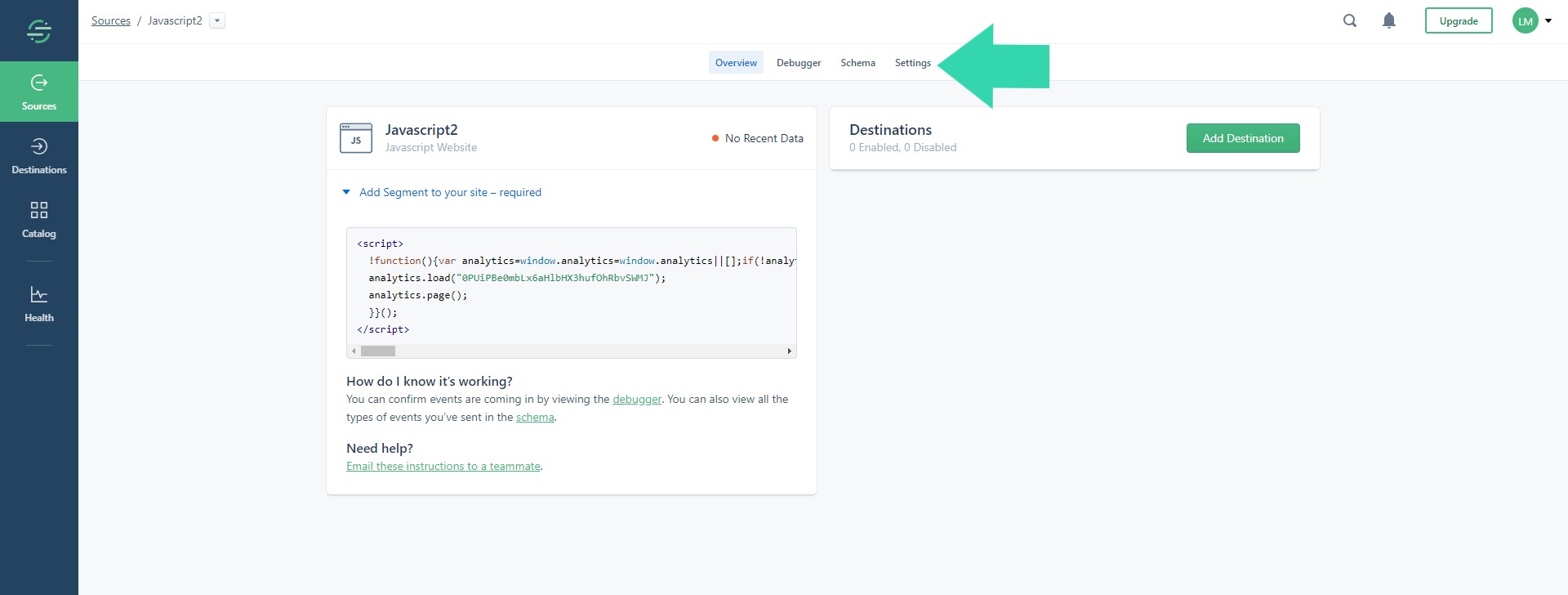Click the Segment logo icon
Viewport: 1568px width, 595px height.
pos(38,31)
